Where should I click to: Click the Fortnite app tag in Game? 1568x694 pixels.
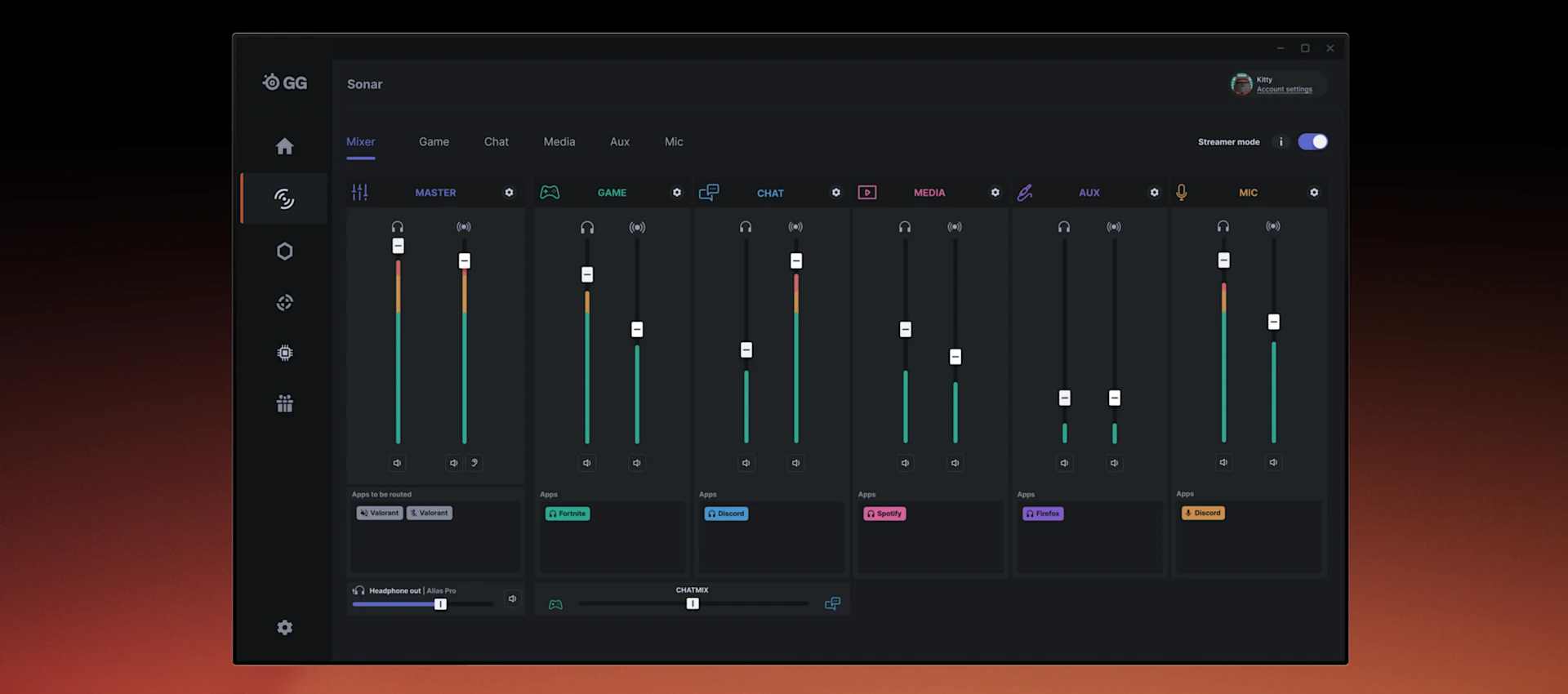coord(568,514)
